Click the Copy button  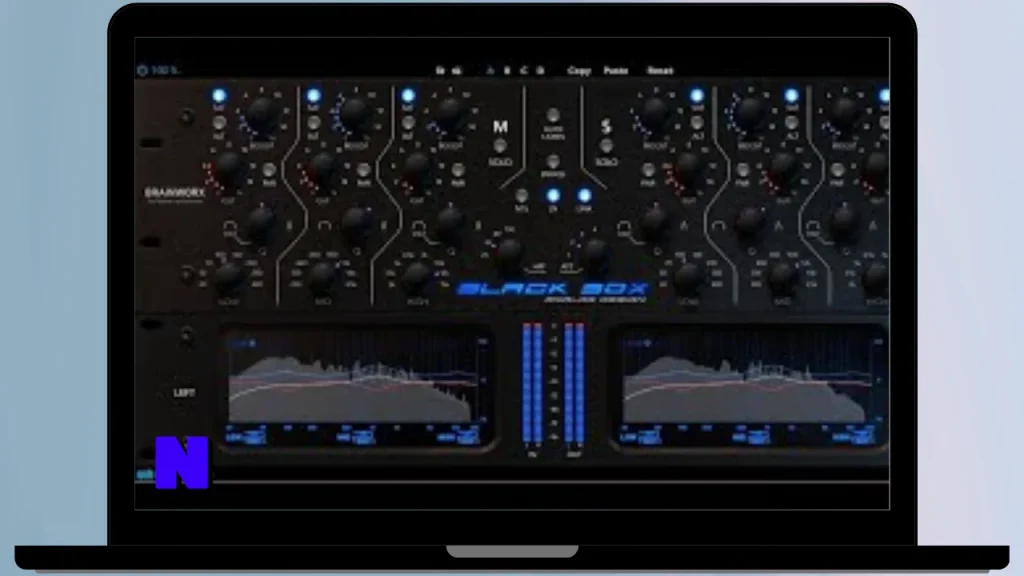tap(579, 70)
